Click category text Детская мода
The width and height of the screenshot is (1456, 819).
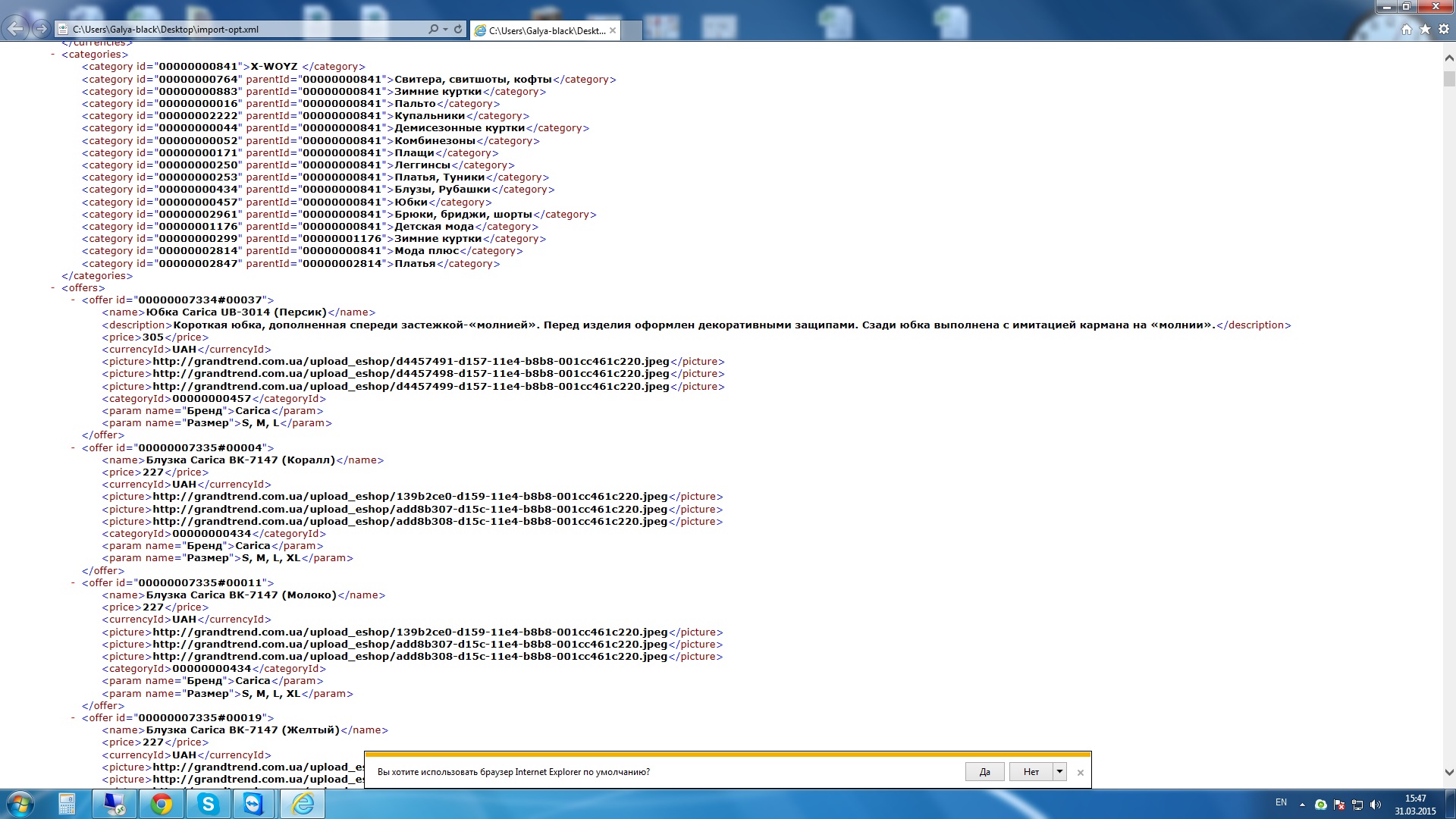pyautogui.click(x=434, y=227)
